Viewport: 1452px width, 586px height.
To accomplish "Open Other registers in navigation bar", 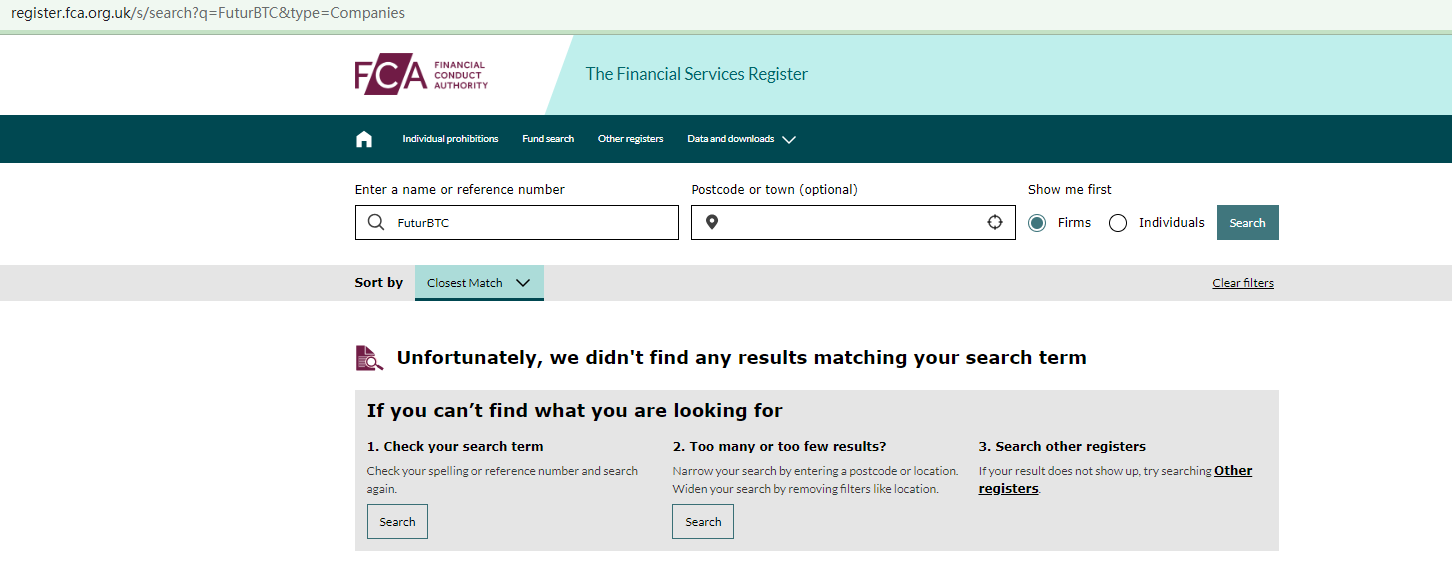I will [630, 139].
